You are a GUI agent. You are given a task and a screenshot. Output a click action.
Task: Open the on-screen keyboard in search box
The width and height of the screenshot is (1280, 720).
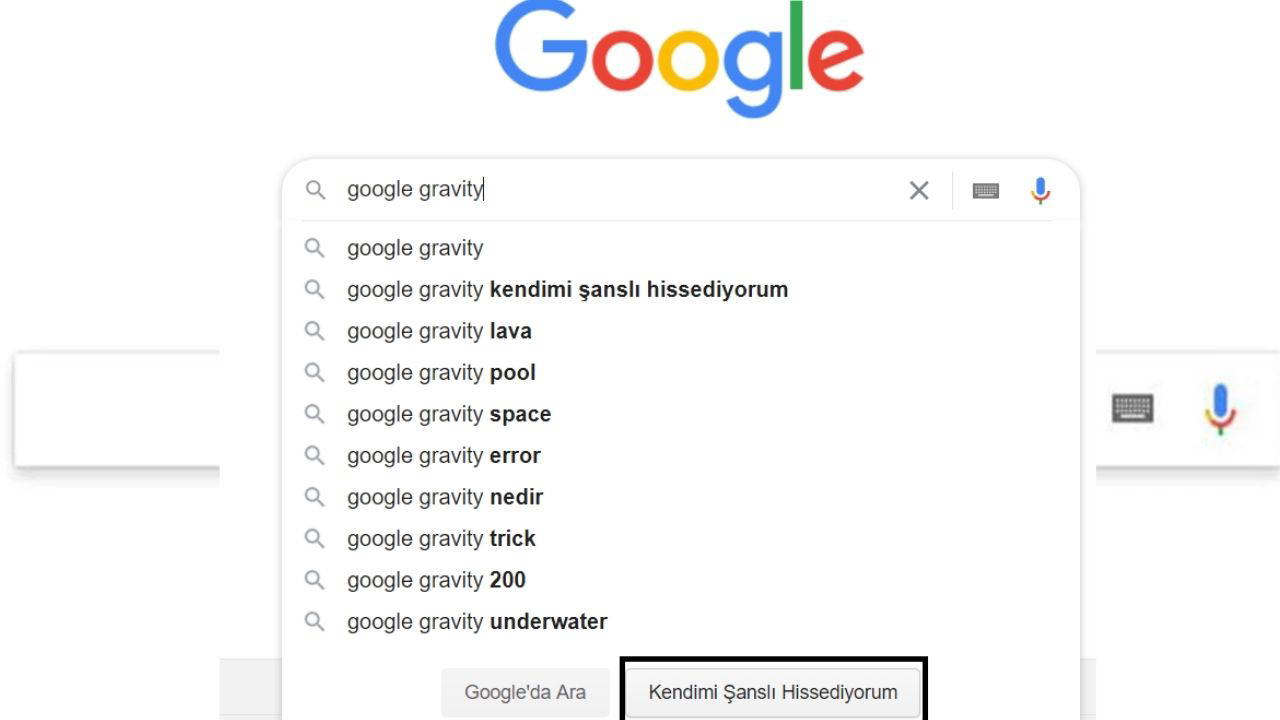[x=986, y=190]
